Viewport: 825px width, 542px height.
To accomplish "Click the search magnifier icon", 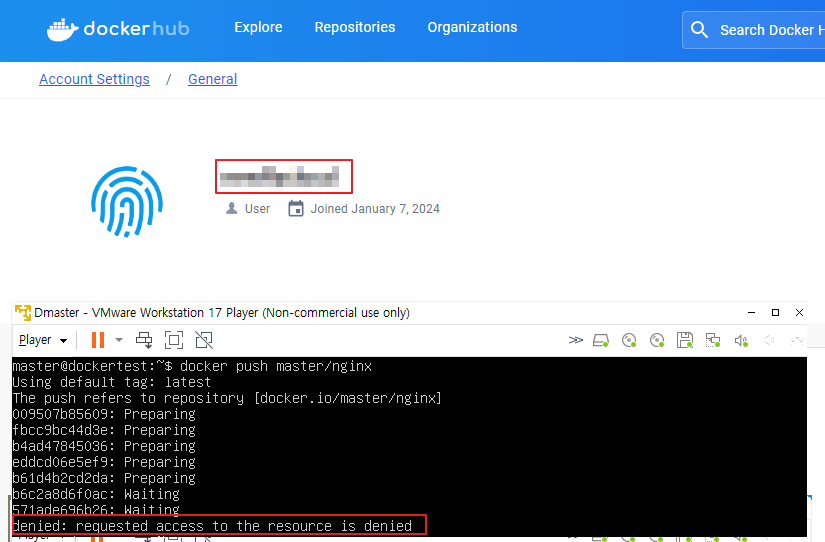I will click(x=699, y=29).
